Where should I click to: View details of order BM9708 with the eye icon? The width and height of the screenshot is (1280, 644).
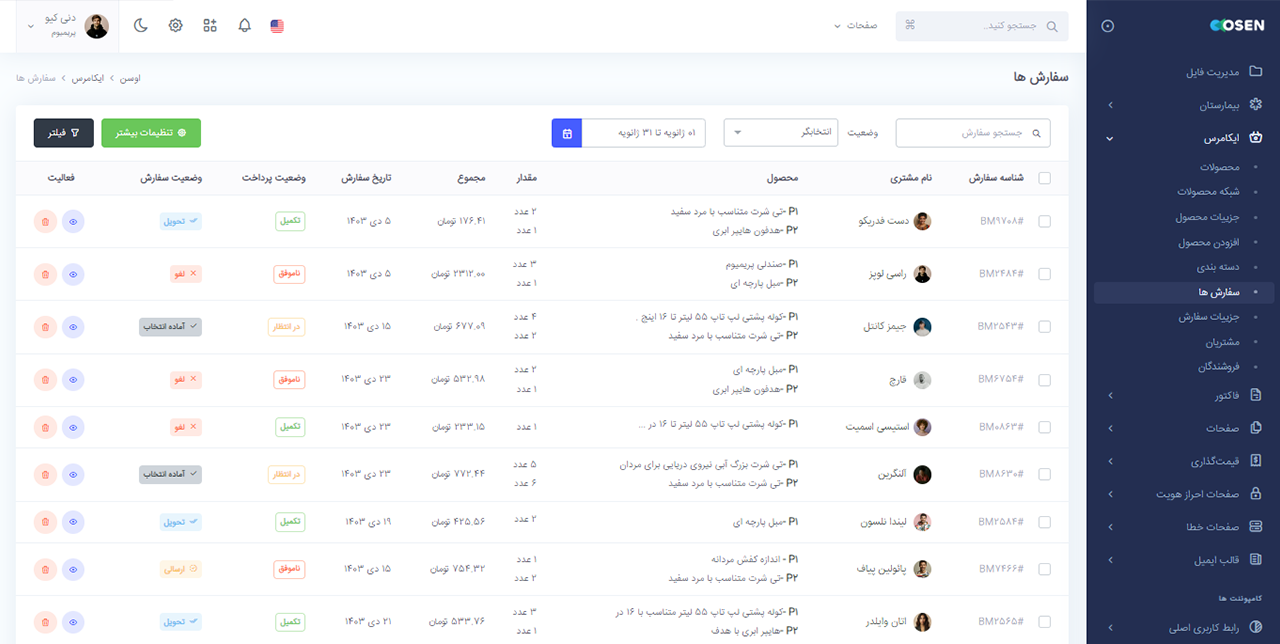coord(72,221)
